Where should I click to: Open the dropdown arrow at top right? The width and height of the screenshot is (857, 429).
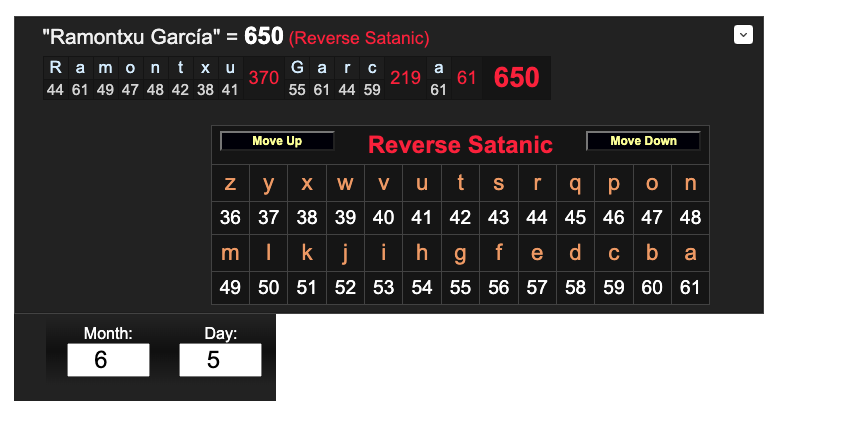click(x=743, y=35)
